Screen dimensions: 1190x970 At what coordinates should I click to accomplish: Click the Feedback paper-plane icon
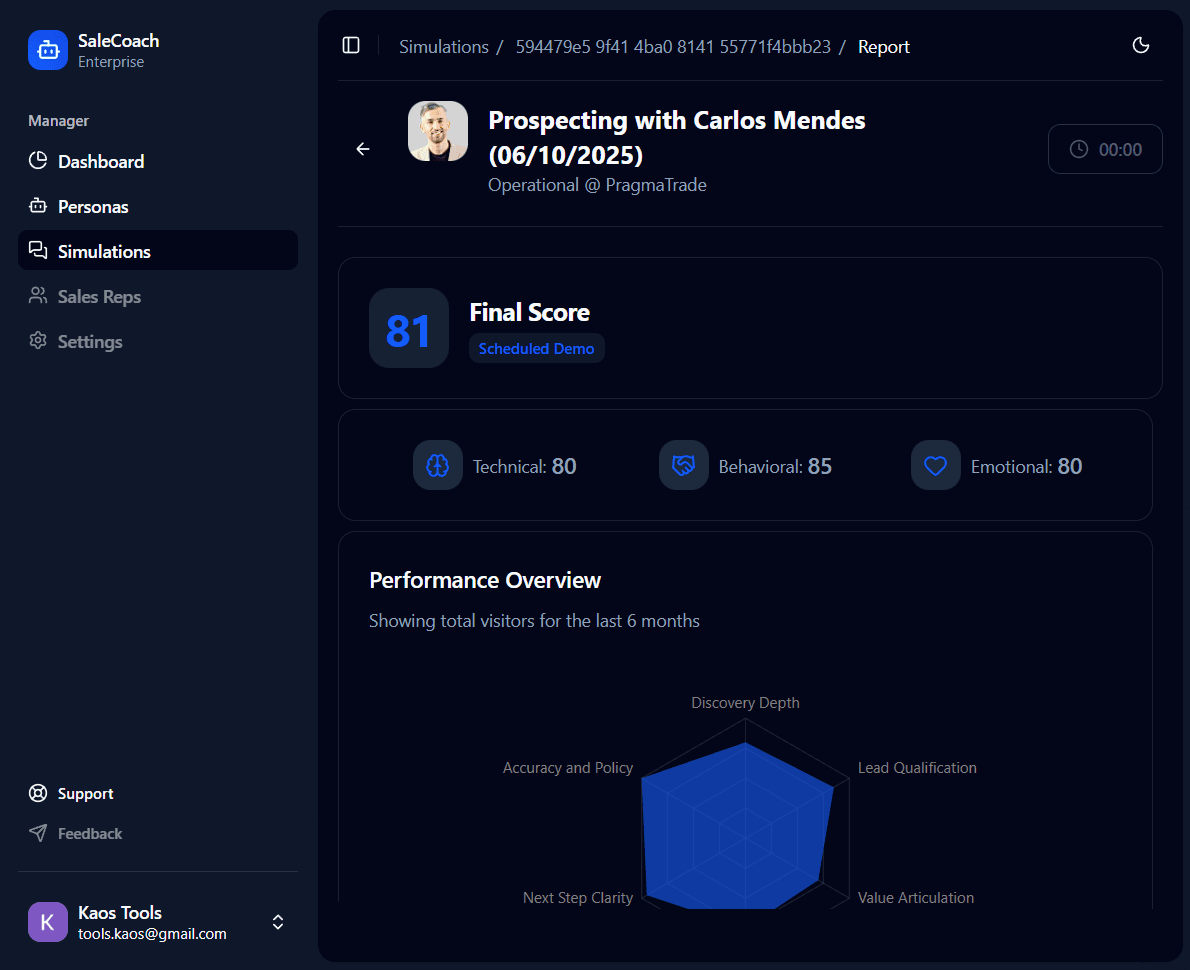tap(38, 833)
